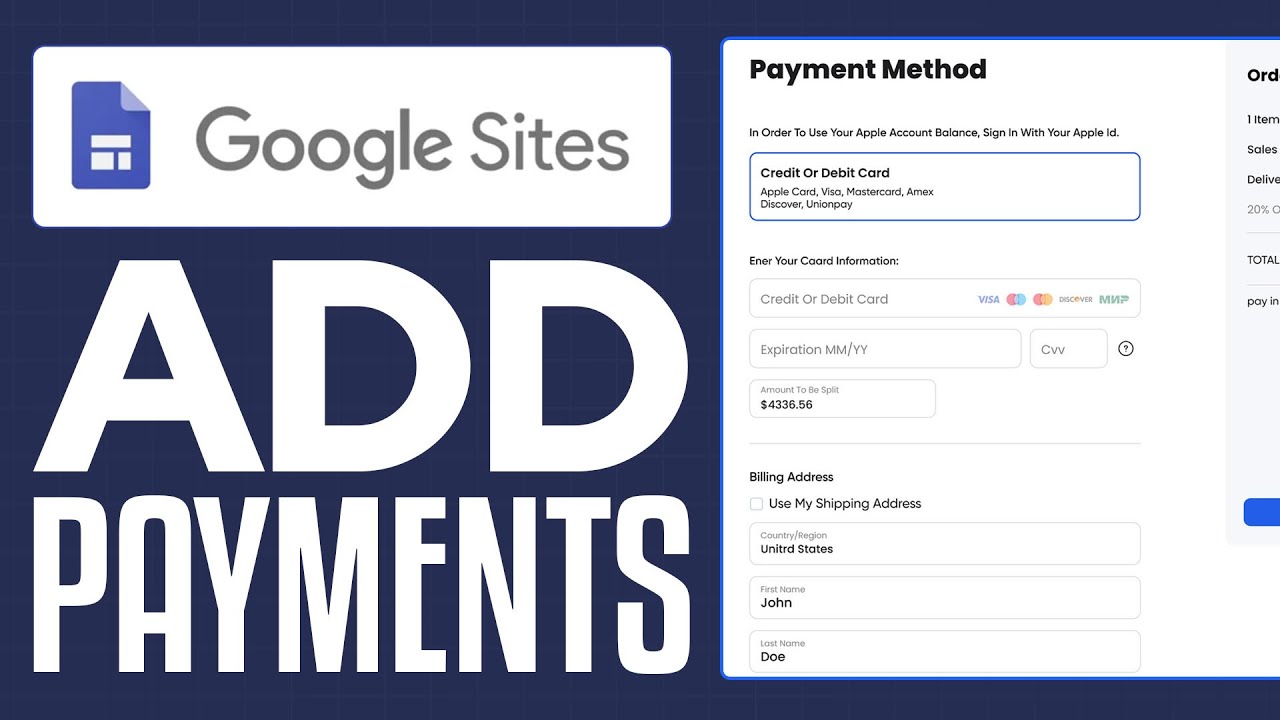Click the Maestro card icon

pyautogui.click(x=1016, y=299)
